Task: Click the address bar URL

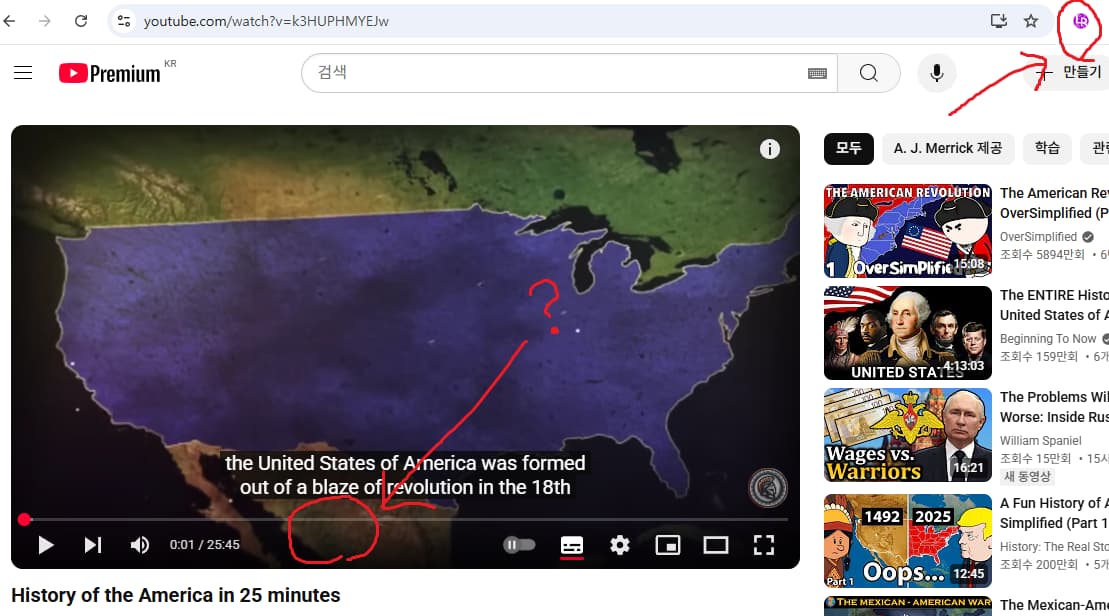Action: [x=266, y=21]
